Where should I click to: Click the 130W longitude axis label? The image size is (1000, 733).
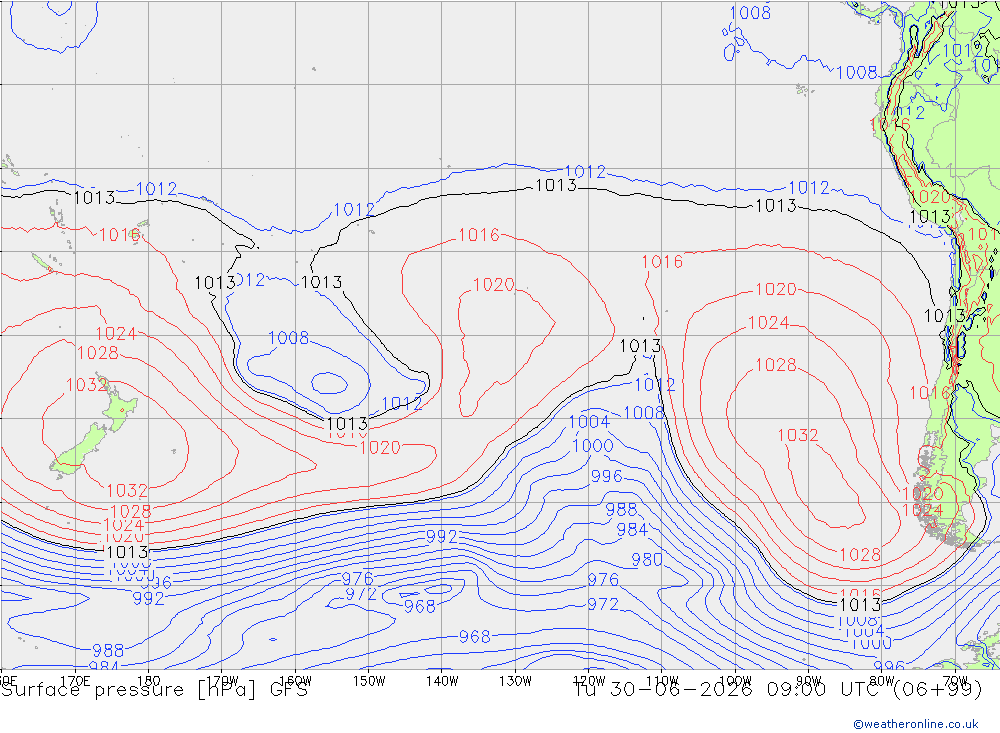[515, 681]
